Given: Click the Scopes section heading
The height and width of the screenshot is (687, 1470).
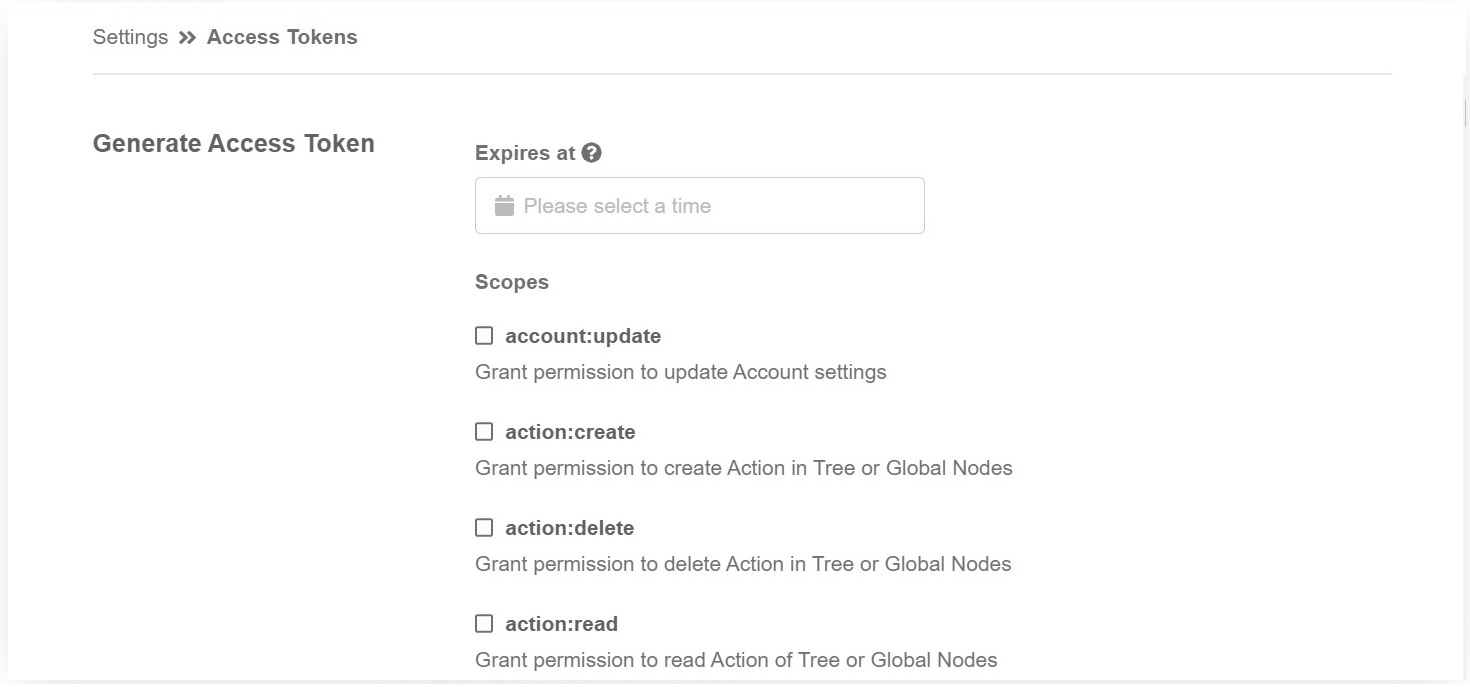Looking at the screenshot, I should point(512,282).
